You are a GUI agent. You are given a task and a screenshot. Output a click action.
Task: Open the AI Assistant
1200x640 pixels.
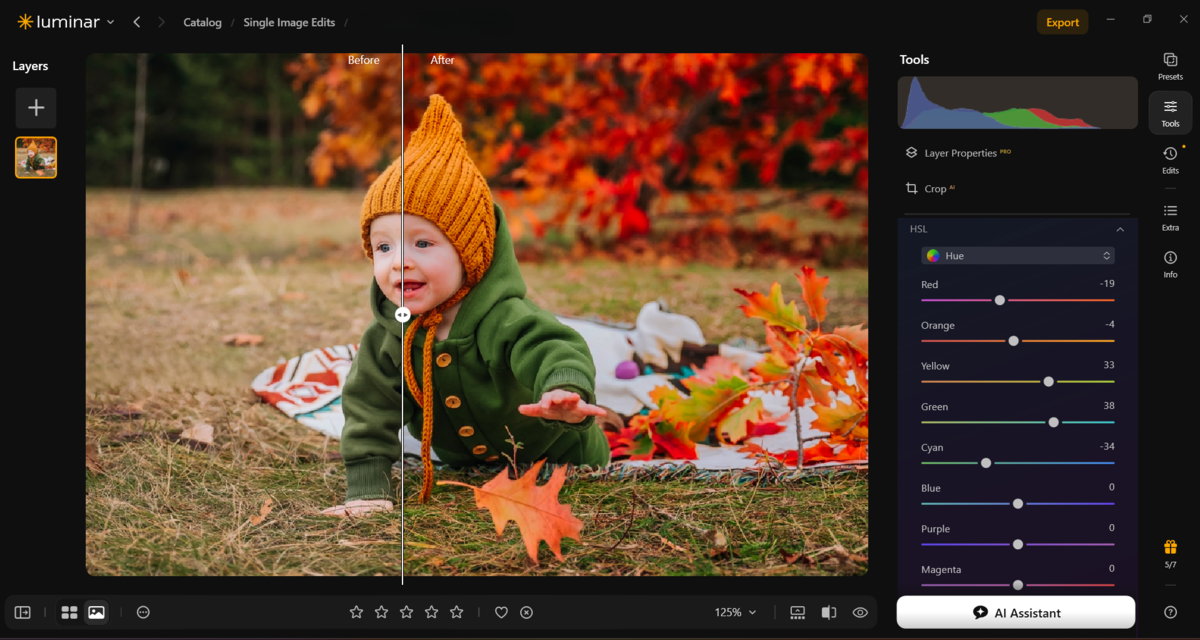1016,612
